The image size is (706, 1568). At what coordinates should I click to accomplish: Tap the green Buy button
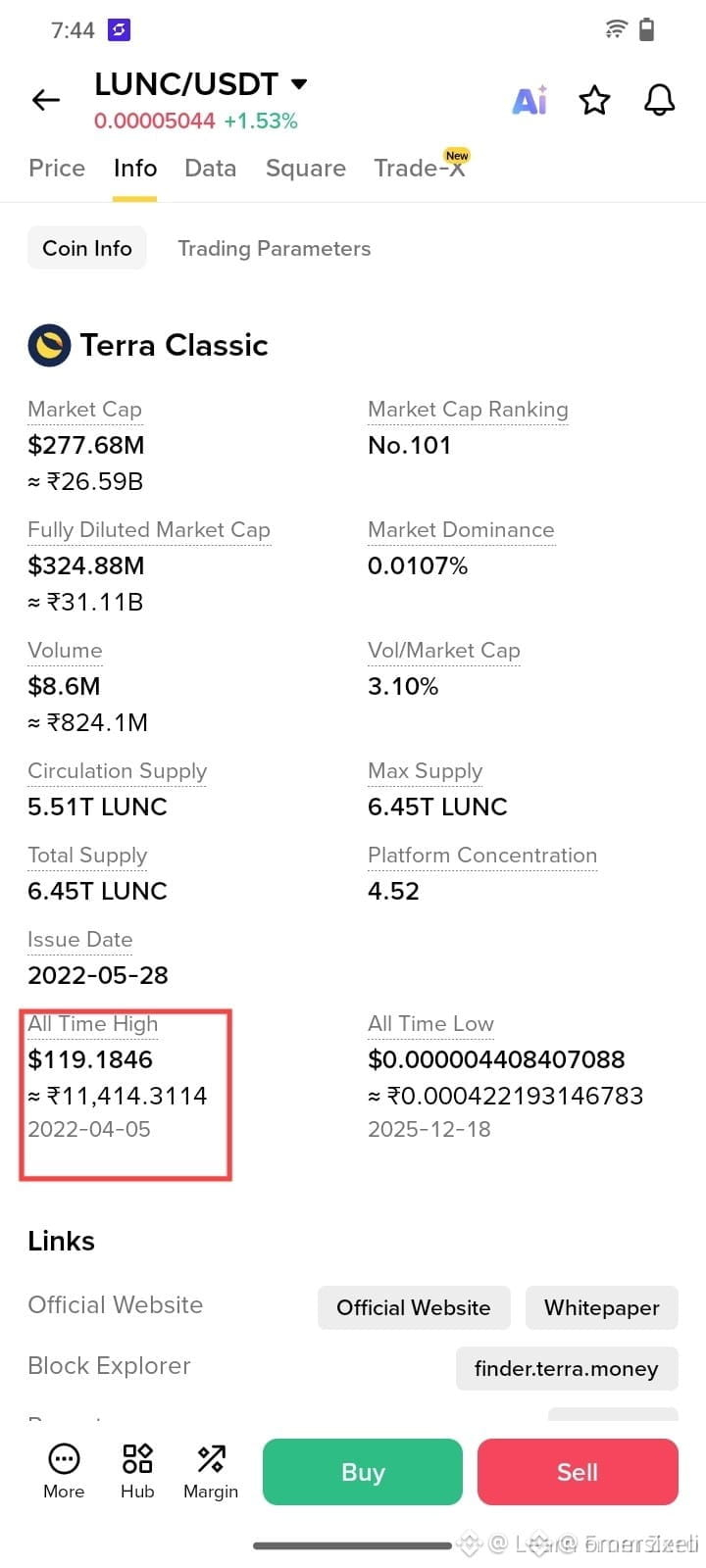(363, 1472)
